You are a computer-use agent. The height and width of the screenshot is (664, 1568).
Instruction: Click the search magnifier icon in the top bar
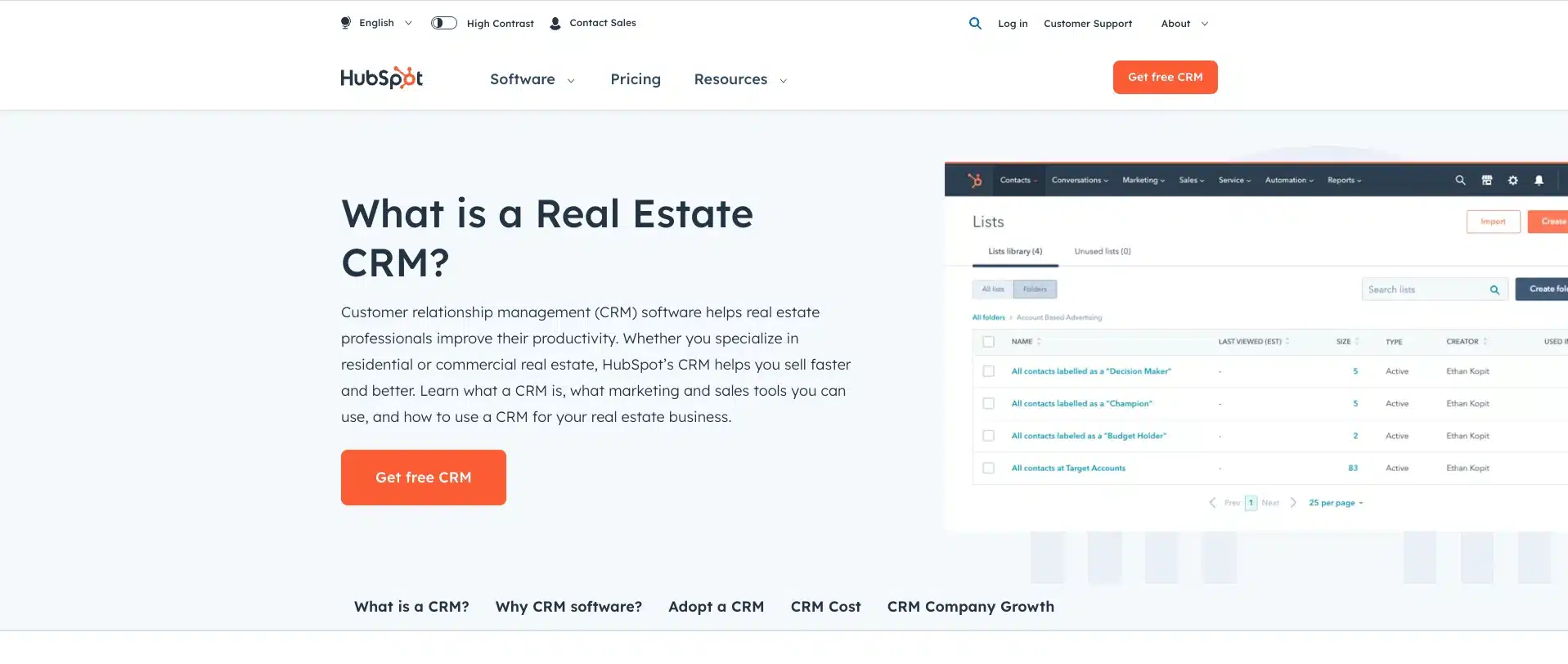(975, 24)
